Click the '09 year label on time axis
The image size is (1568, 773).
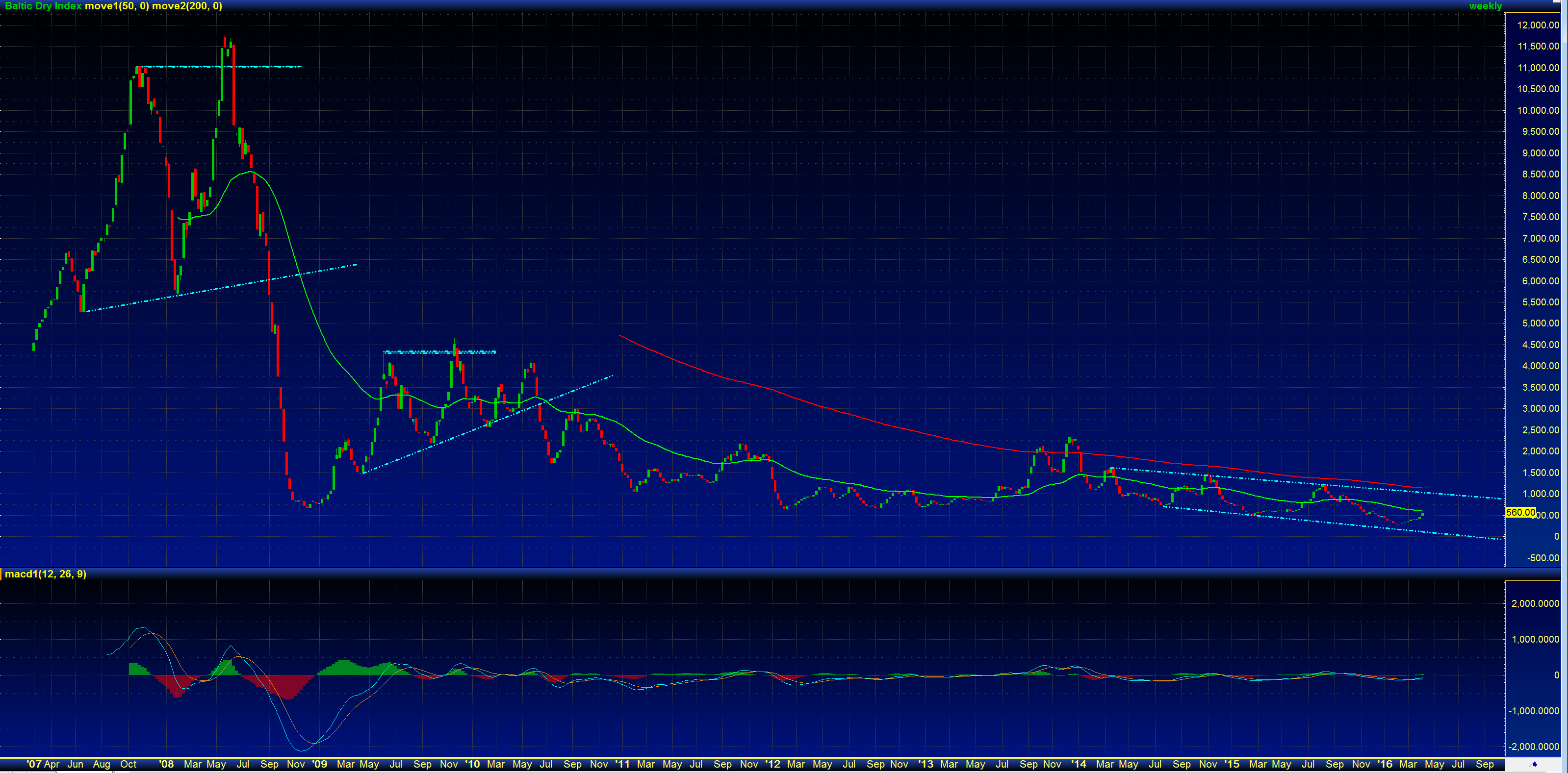pyautogui.click(x=319, y=764)
